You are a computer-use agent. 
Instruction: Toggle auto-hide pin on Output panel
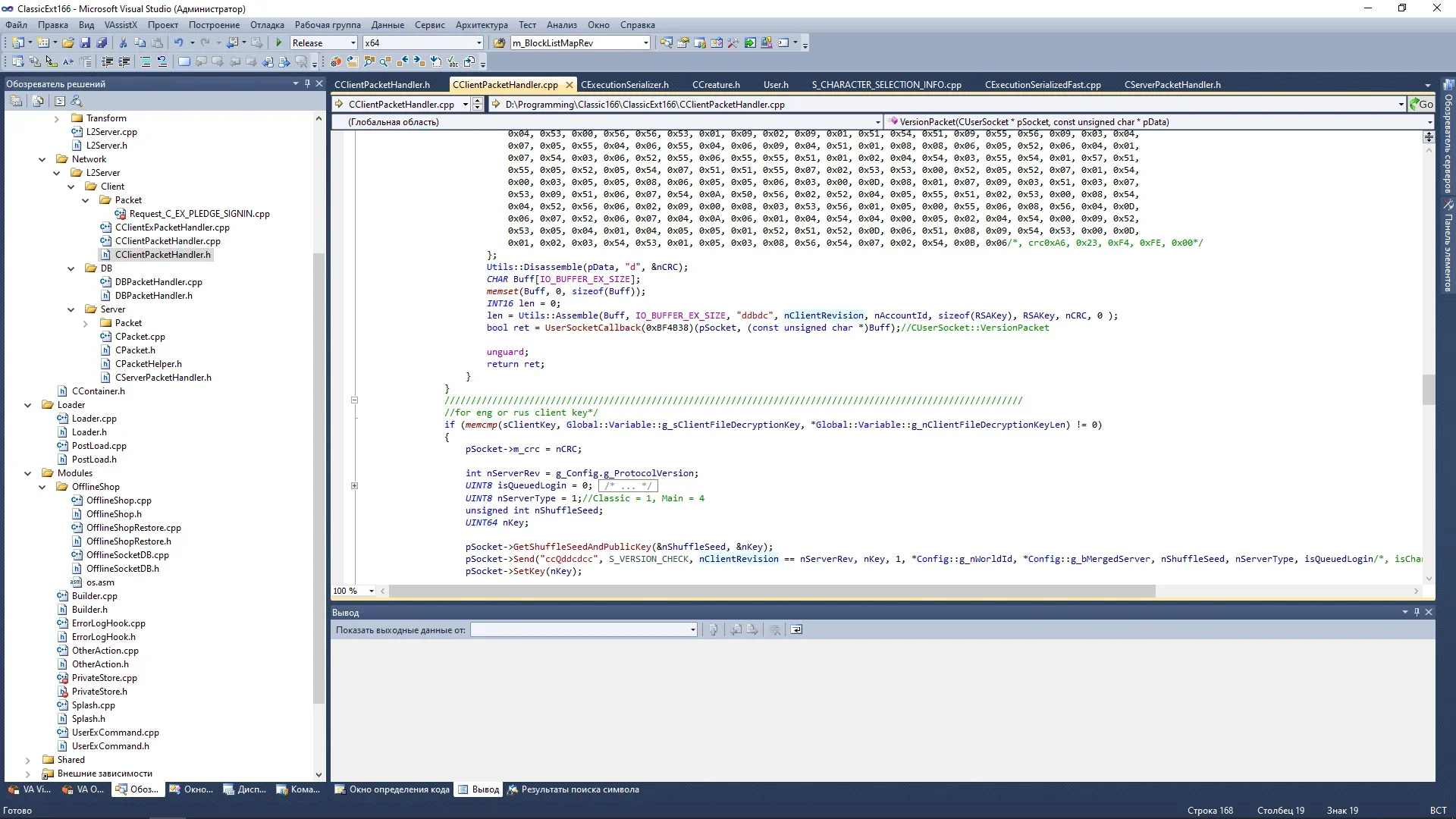click(1417, 612)
